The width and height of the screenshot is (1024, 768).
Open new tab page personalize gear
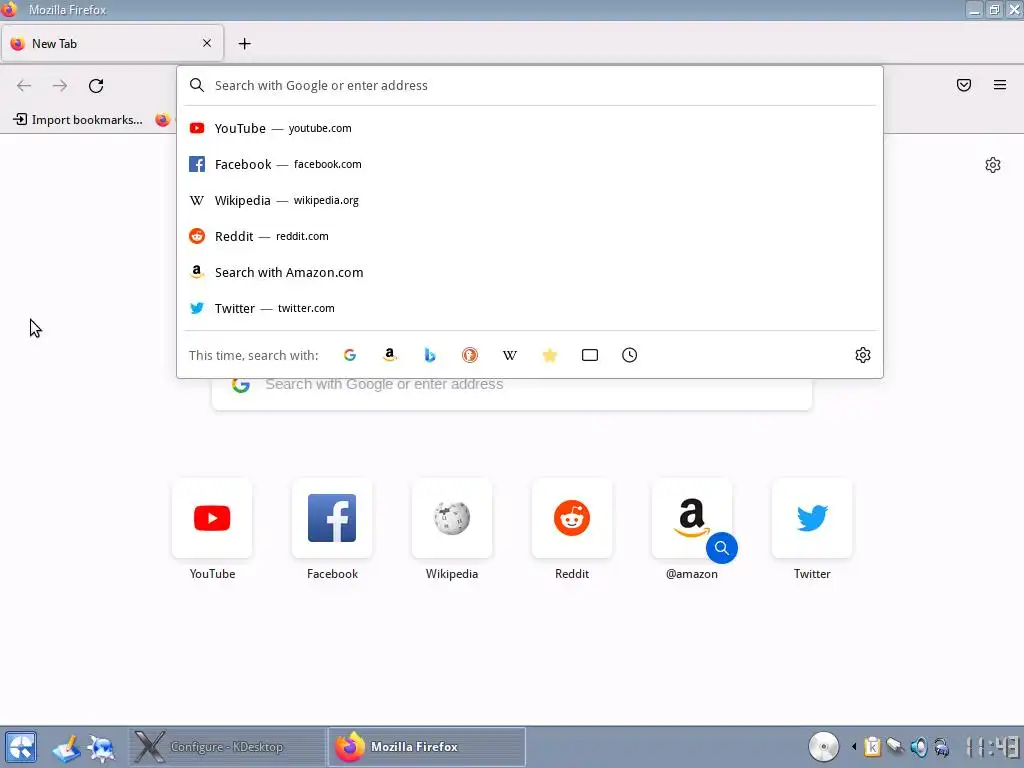pos(993,165)
